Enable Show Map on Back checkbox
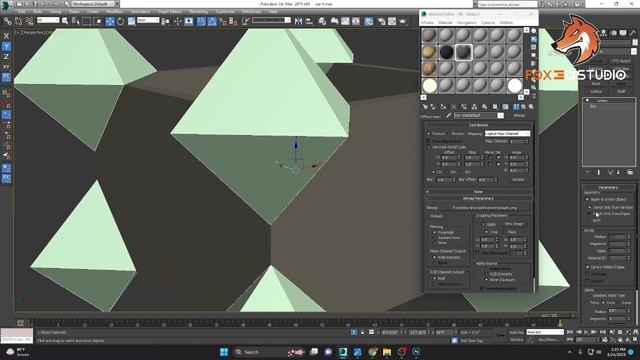 tap(428, 141)
